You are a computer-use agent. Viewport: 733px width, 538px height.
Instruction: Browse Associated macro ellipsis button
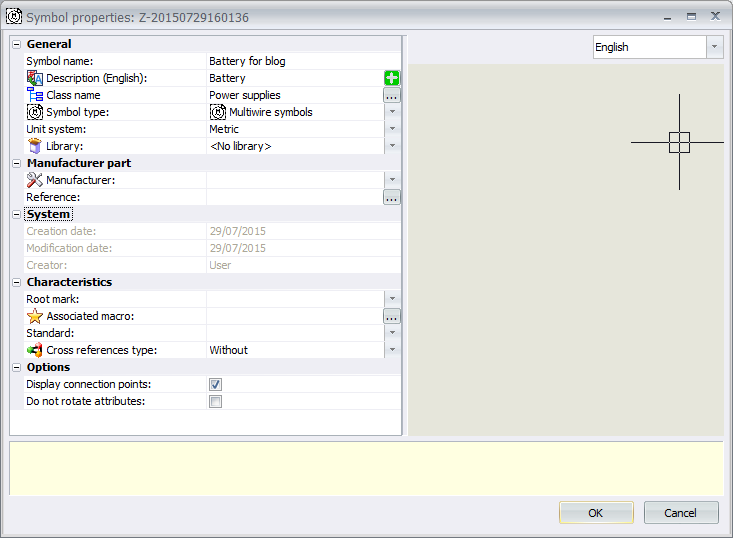pos(392,316)
